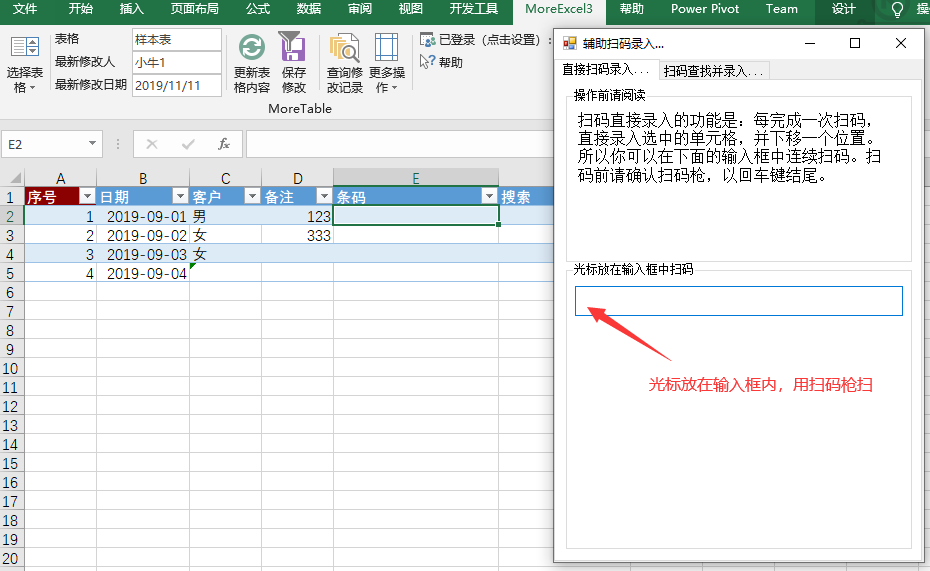
Task: Click the insert function fx icon
Action: point(224,144)
